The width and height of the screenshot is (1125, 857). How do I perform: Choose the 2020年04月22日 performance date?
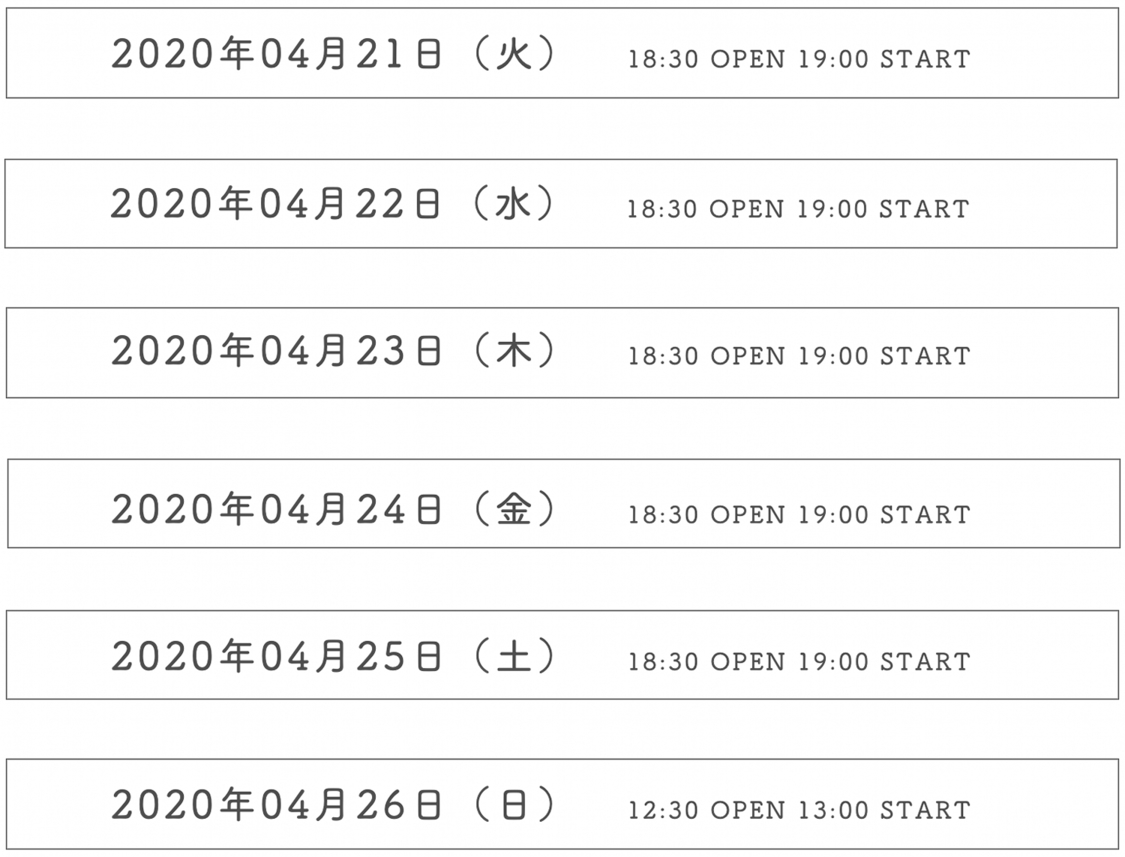point(276,204)
